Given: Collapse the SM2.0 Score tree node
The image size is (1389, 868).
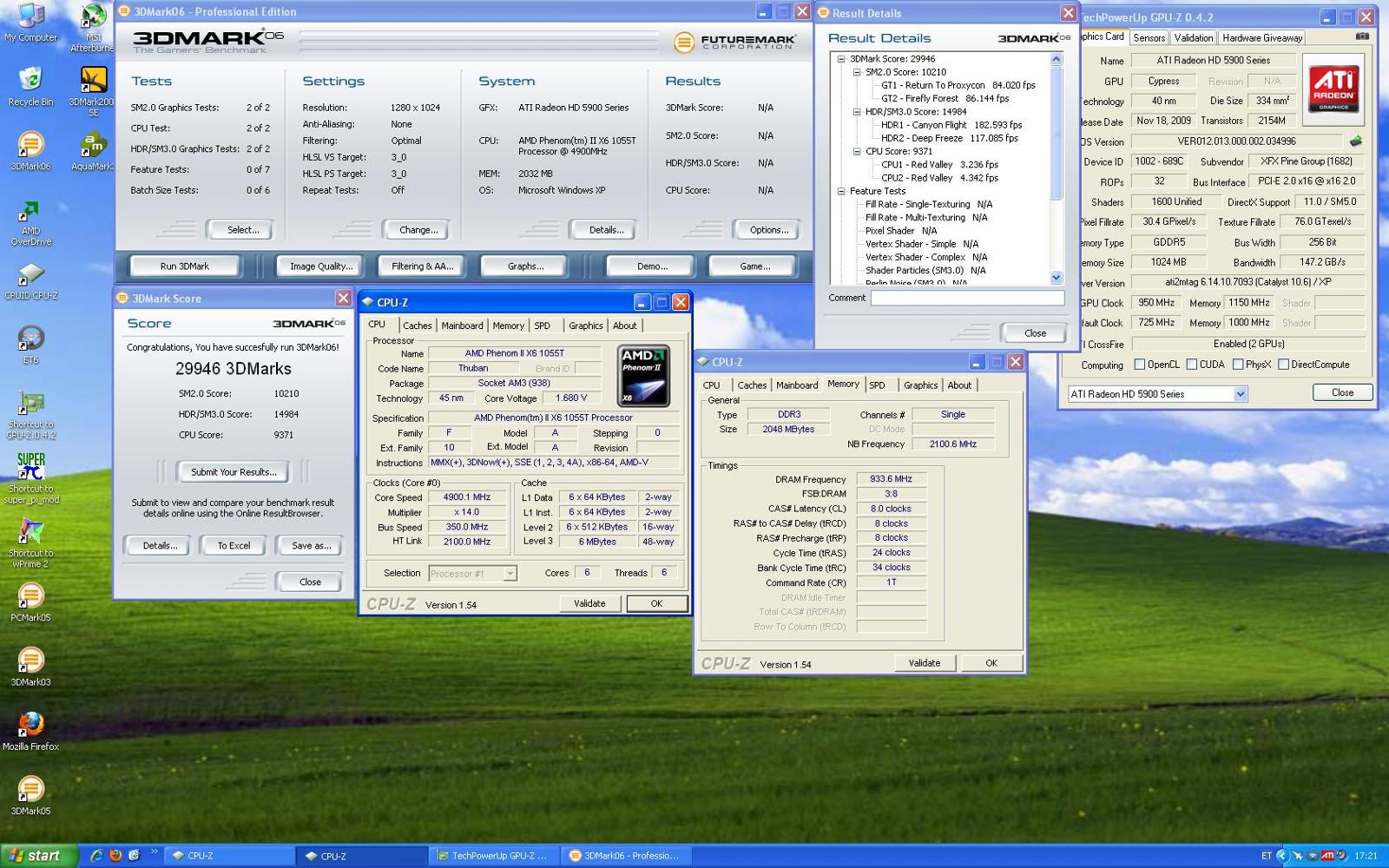Looking at the screenshot, I should [x=856, y=72].
